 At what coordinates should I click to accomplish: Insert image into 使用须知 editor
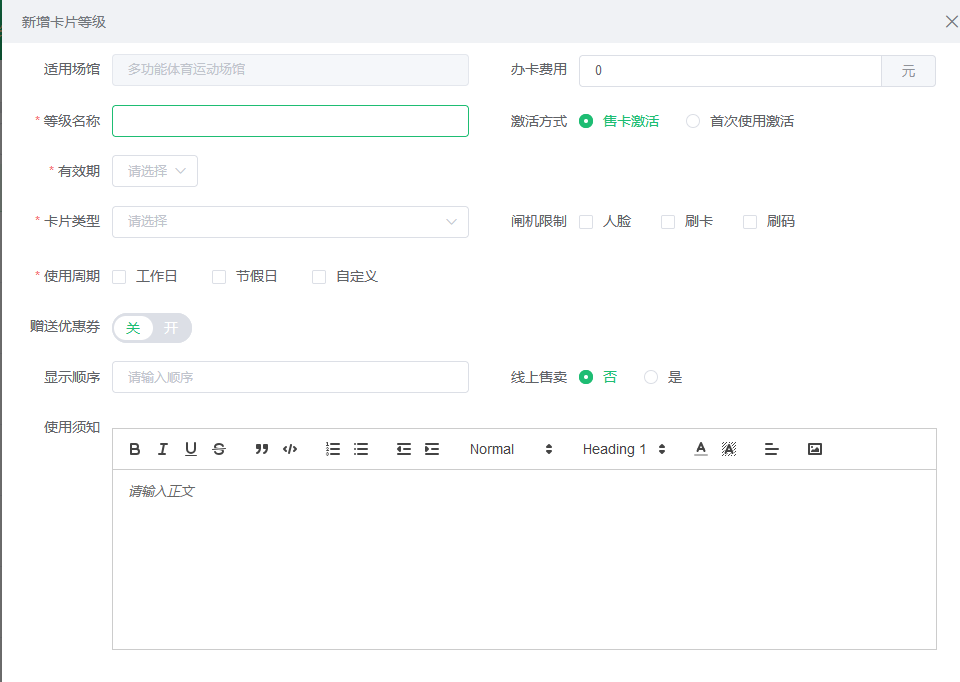pyautogui.click(x=815, y=449)
